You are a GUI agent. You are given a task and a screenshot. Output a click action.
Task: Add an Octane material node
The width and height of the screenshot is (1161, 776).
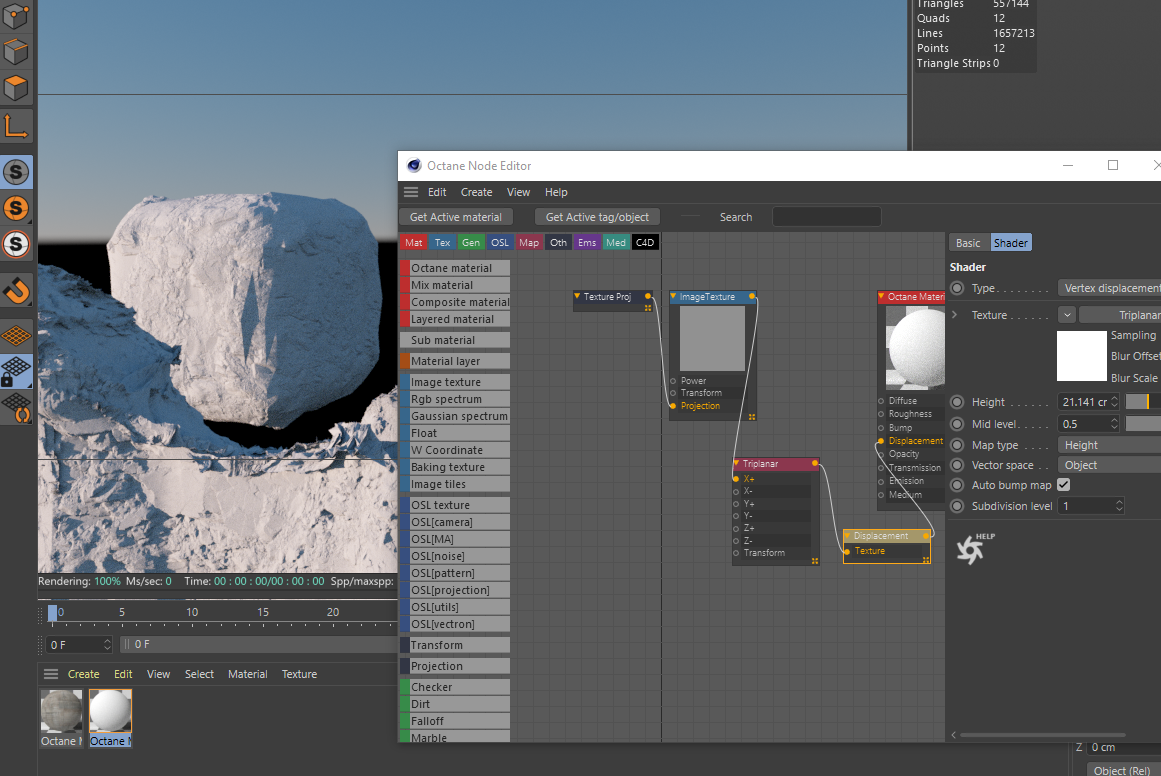[x=455, y=268]
